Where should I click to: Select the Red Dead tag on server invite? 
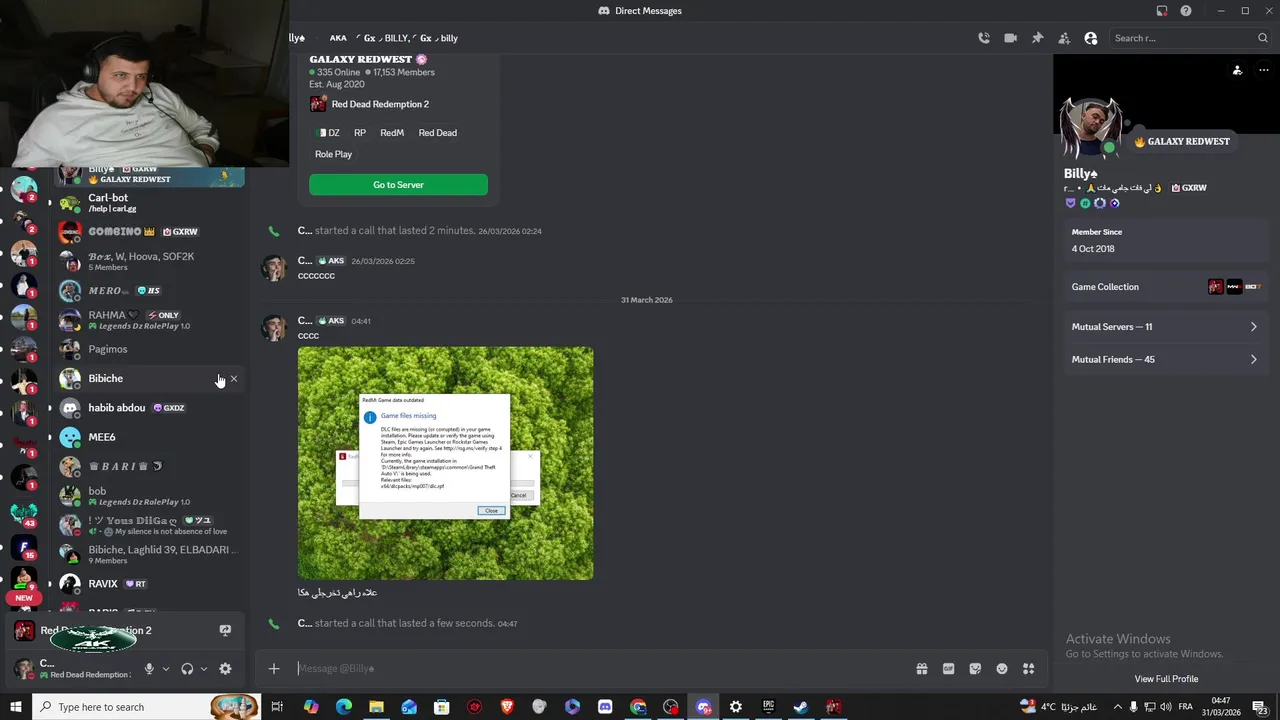click(x=437, y=133)
